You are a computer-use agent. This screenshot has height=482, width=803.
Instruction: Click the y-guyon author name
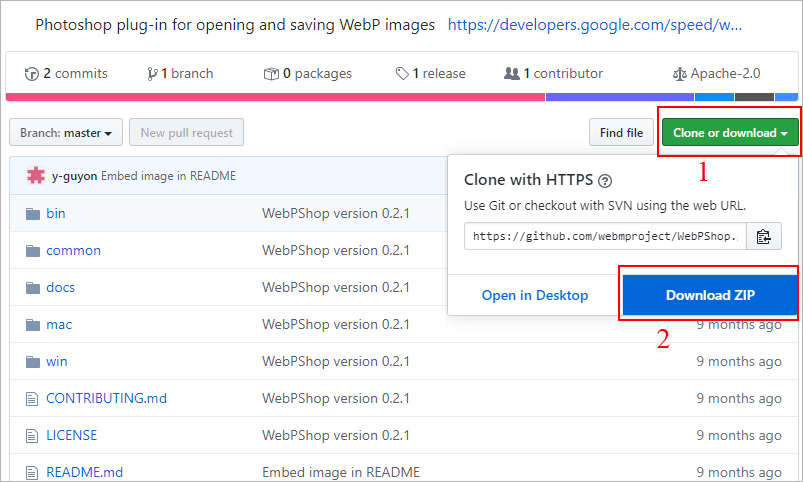(x=74, y=176)
